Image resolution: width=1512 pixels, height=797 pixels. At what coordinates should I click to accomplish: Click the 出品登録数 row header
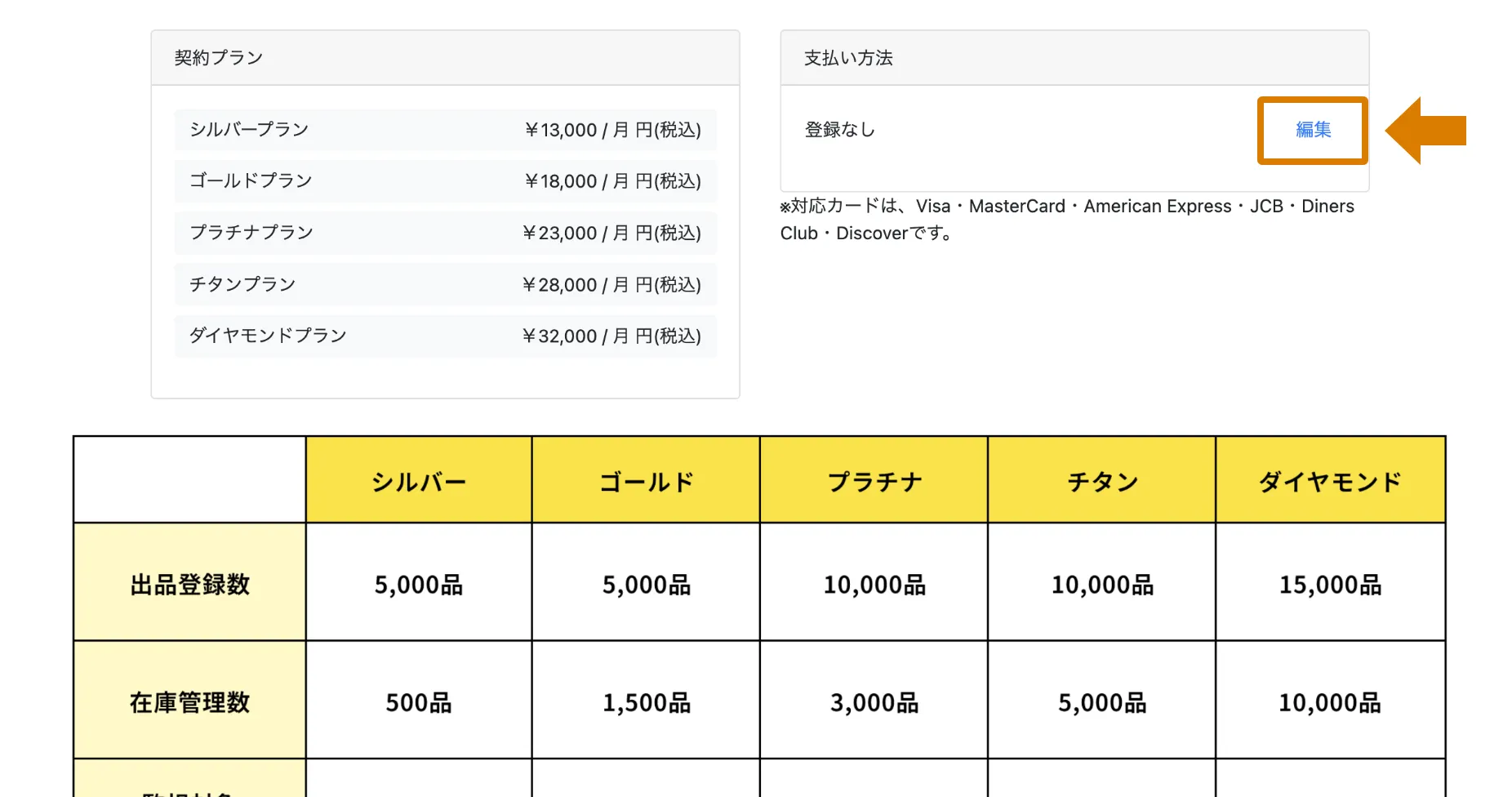point(189,585)
